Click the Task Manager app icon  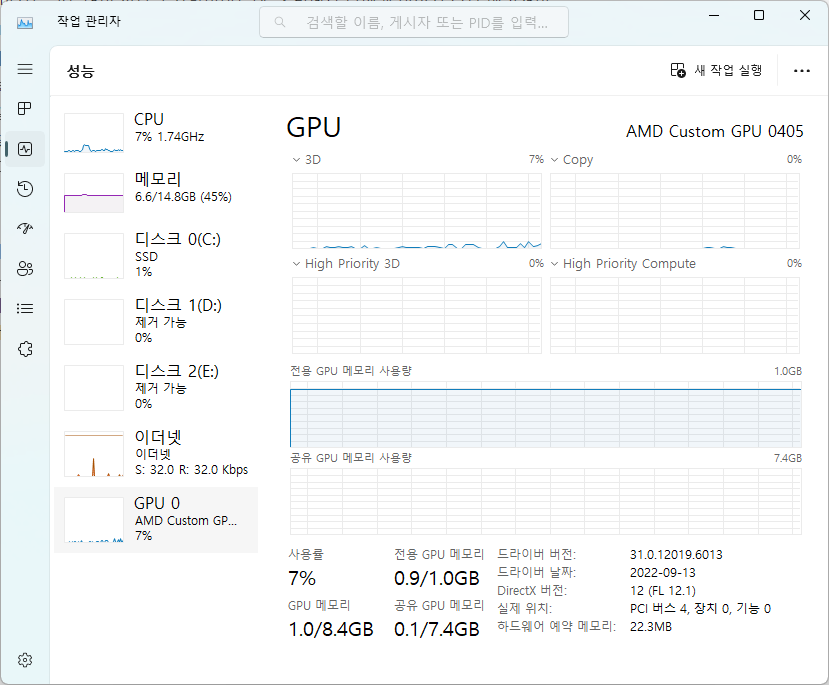click(25, 23)
